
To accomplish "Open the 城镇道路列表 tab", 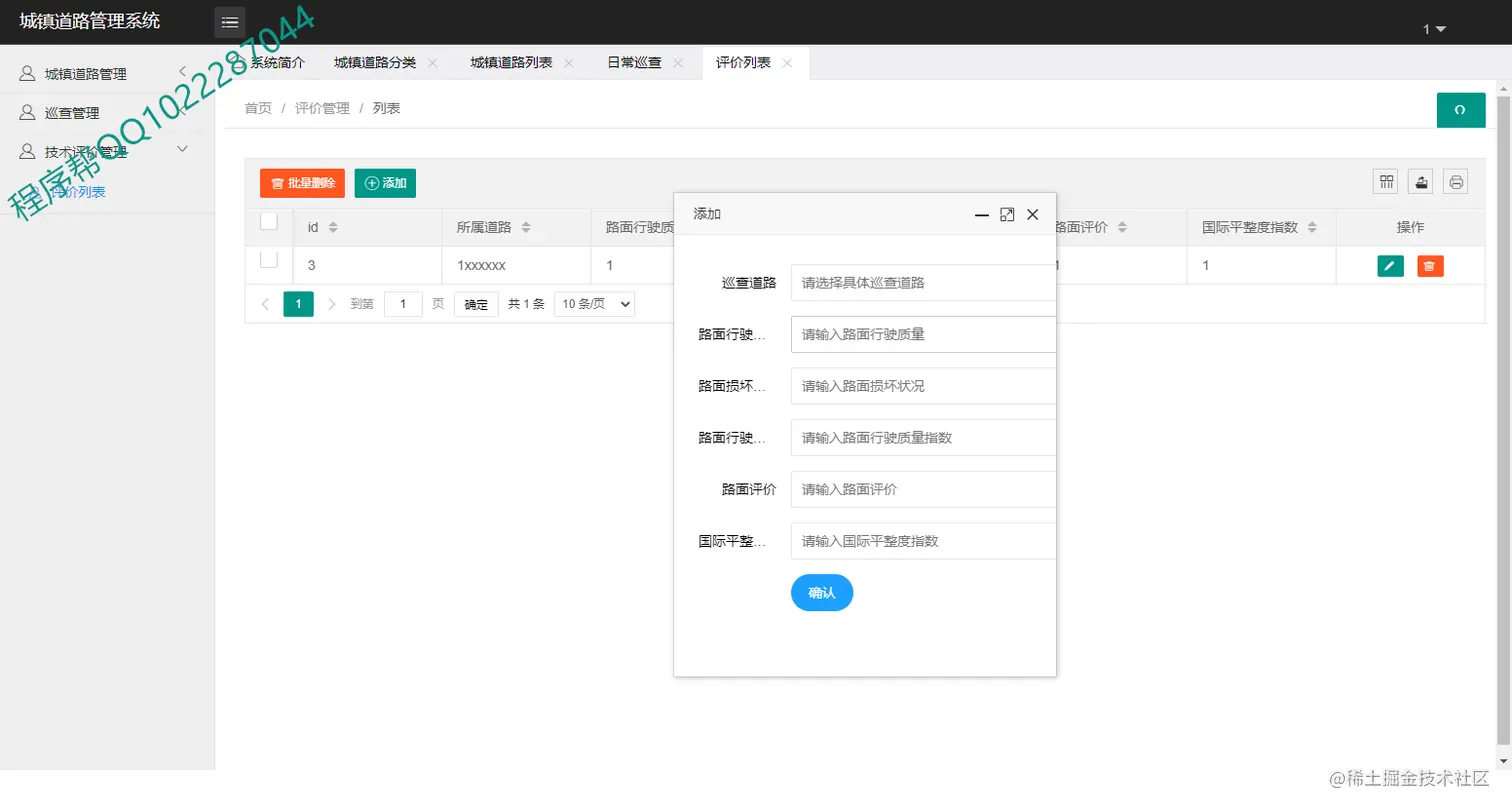I will pos(513,62).
